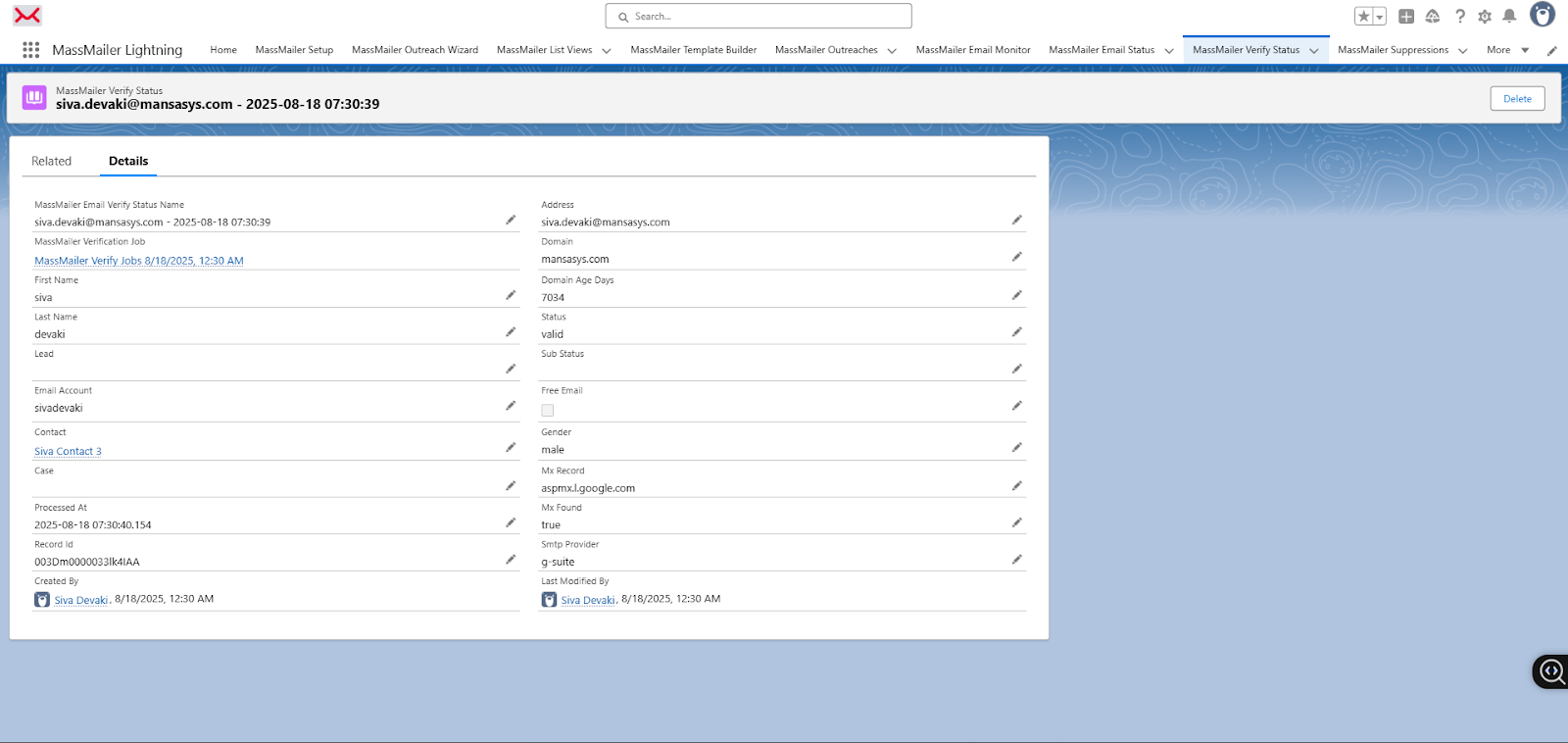
Task: Open the MassMailer Template Builder tab
Action: [694, 50]
